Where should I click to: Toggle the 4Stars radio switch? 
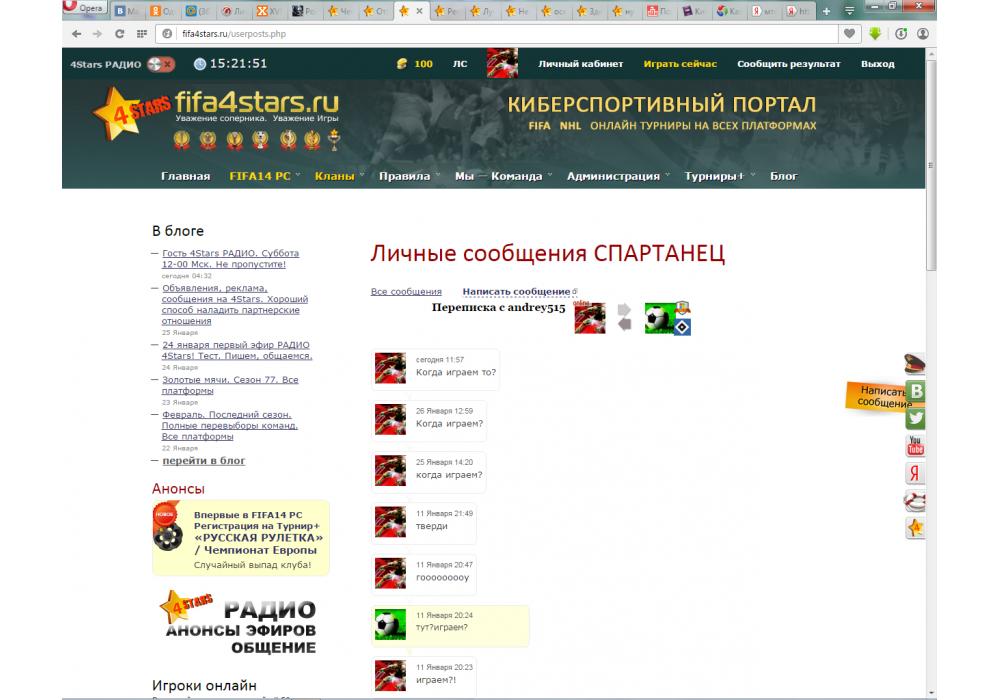[160, 64]
